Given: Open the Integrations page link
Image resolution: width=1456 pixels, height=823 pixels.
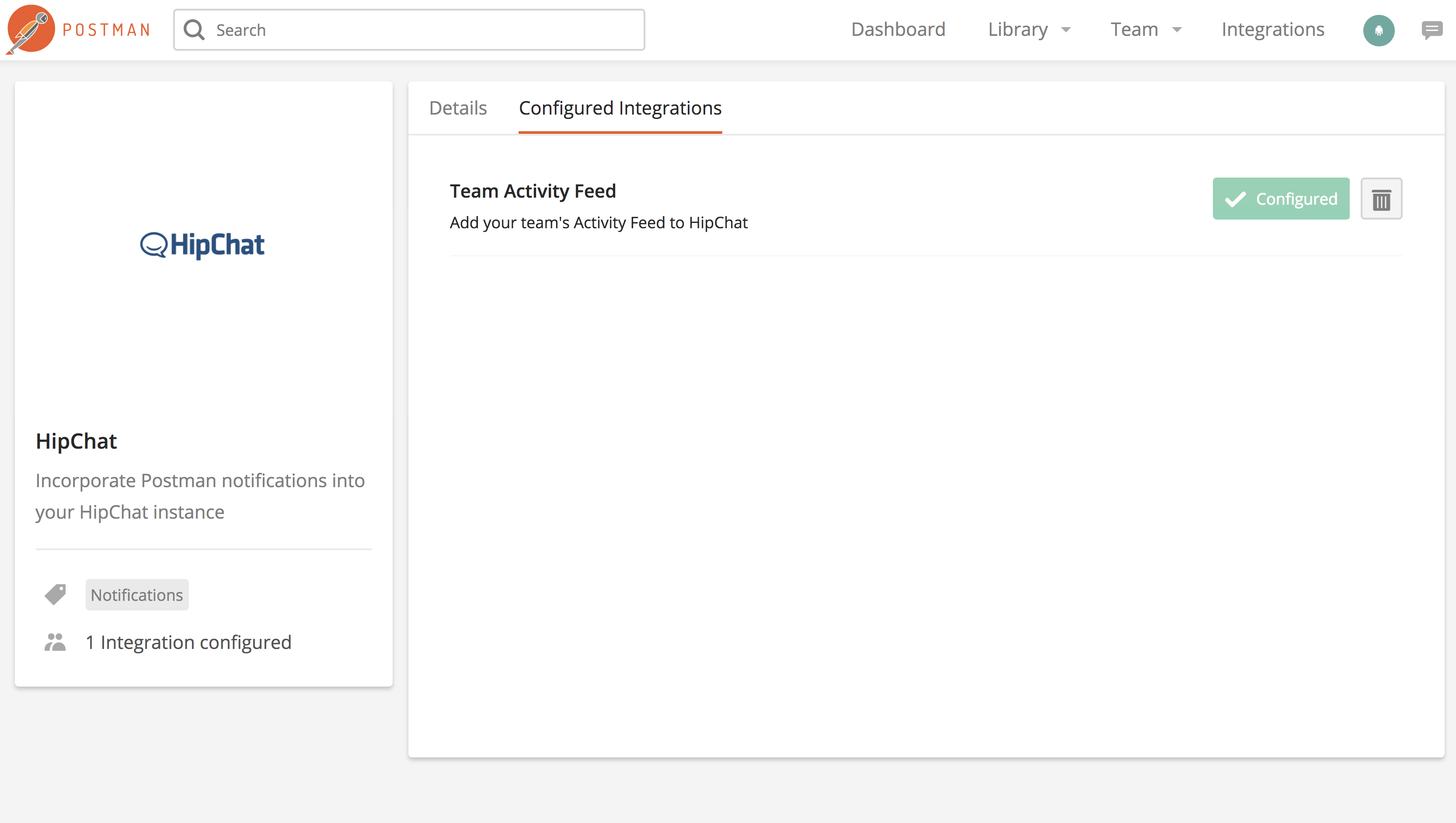Looking at the screenshot, I should (x=1273, y=29).
